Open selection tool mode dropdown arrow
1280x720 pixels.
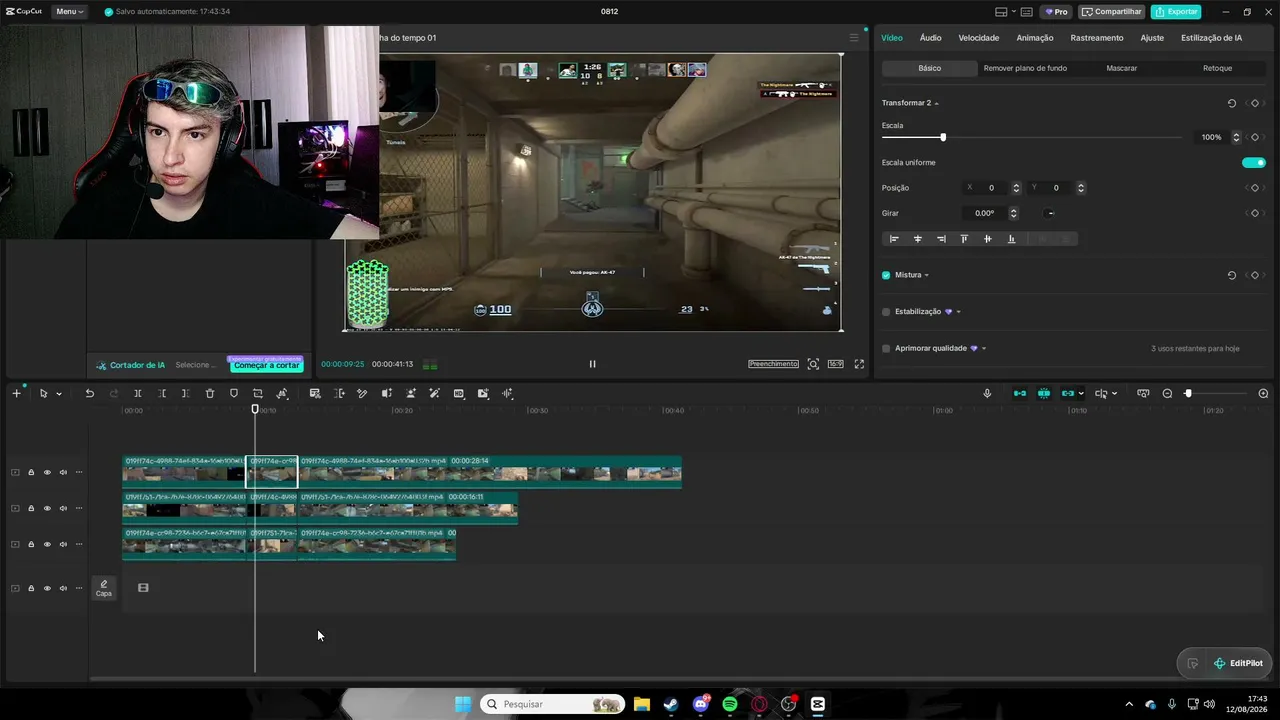59,394
